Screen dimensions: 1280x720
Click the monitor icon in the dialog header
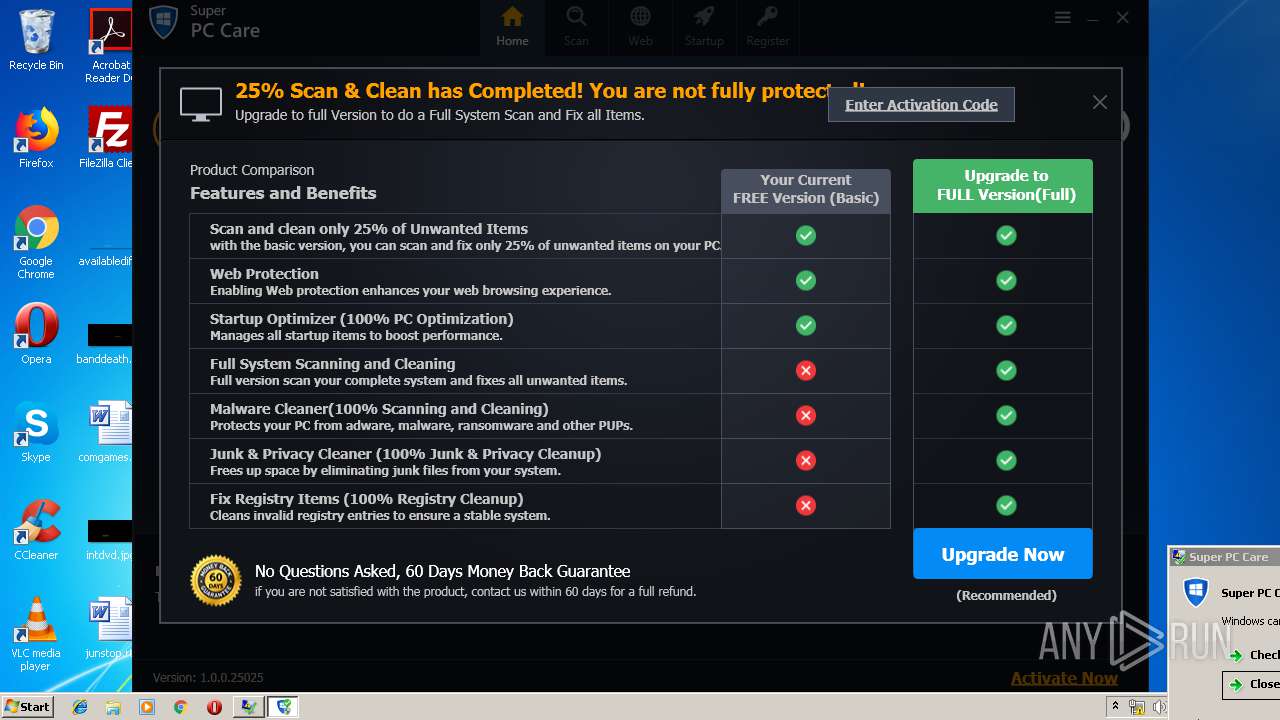(x=201, y=104)
